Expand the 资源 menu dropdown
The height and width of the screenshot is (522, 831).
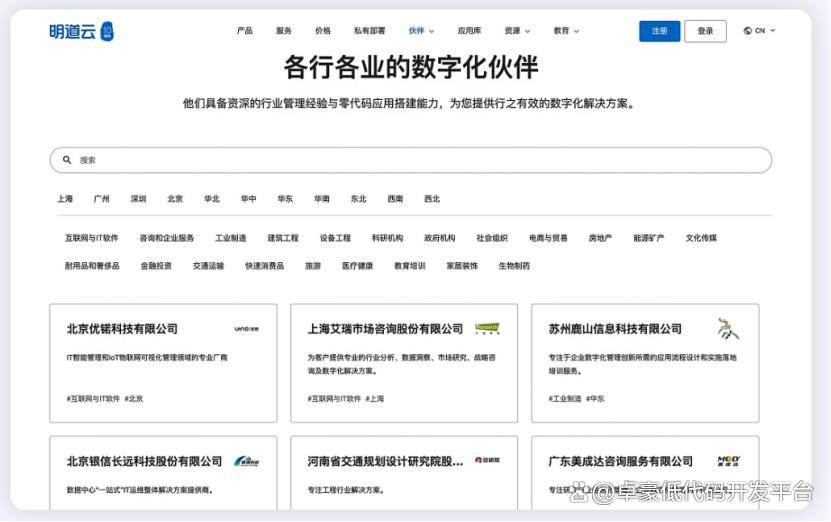tap(517, 31)
